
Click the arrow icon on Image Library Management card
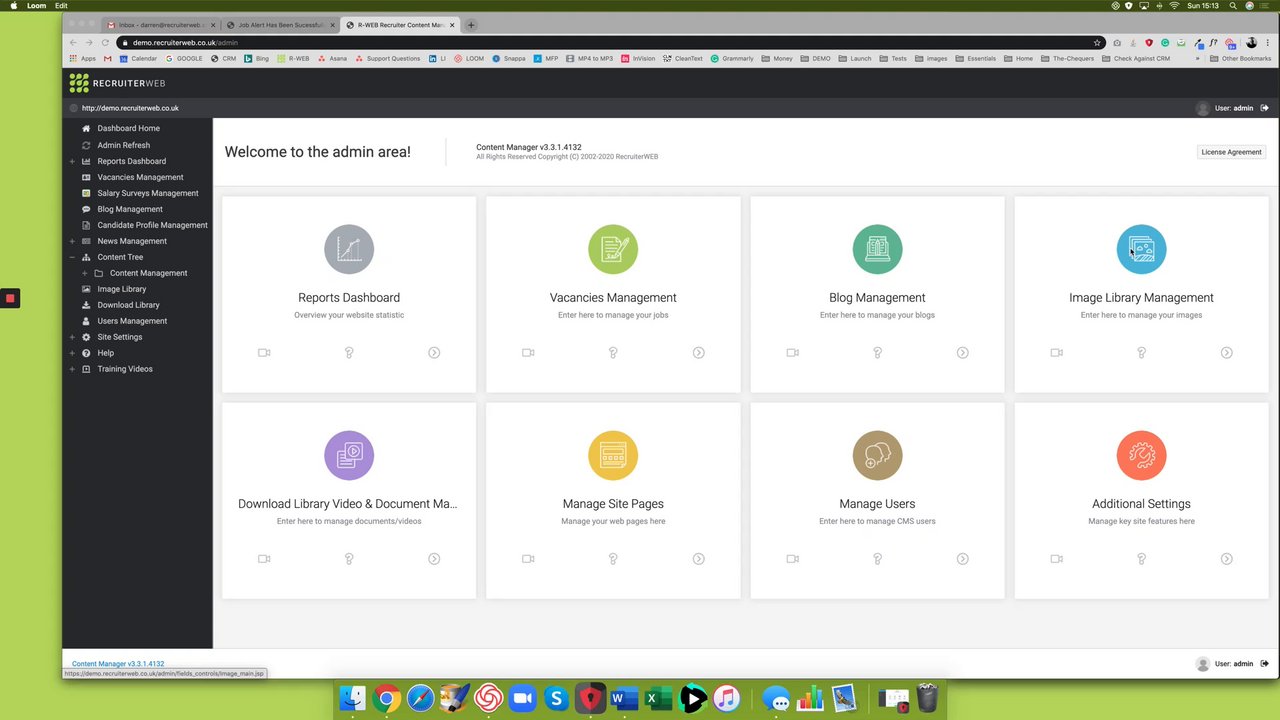point(1226,352)
